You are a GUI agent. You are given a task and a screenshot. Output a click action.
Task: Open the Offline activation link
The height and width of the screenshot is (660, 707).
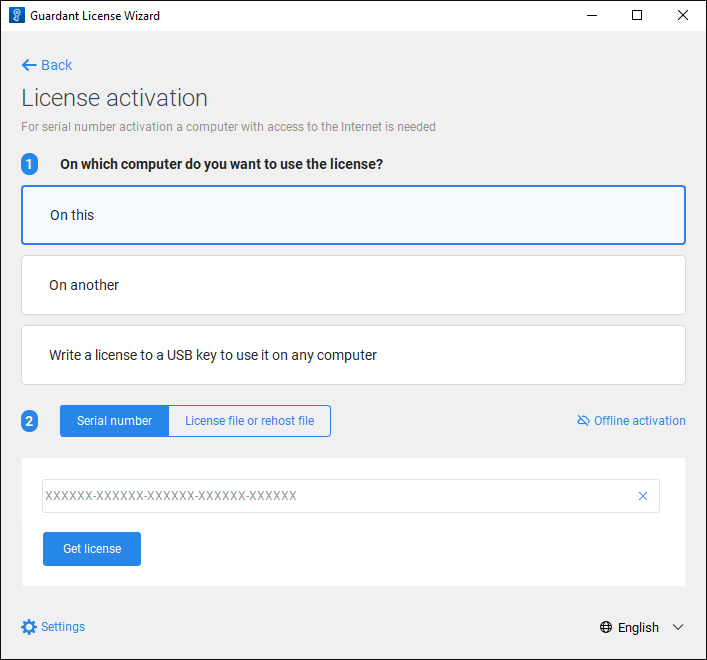tap(640, 421)
